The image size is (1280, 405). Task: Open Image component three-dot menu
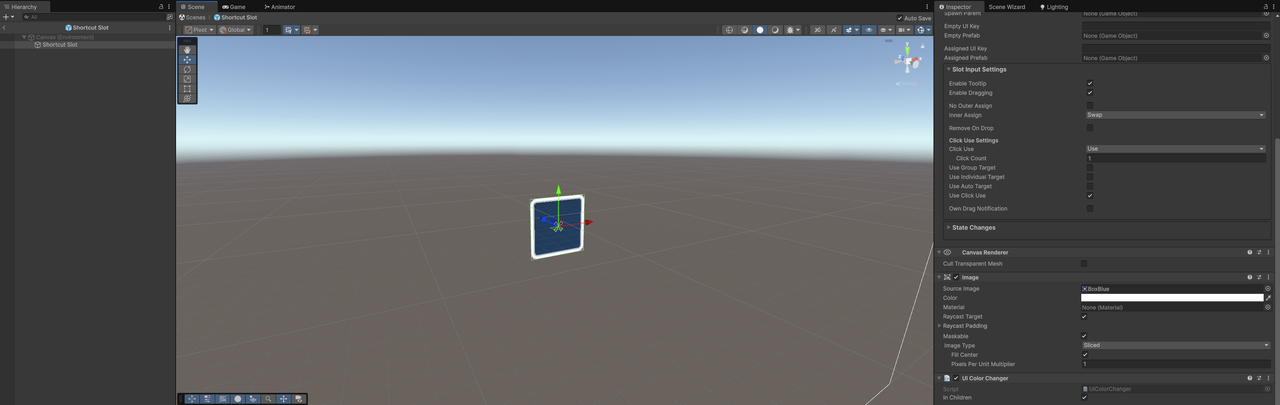tap(1268, 277)
